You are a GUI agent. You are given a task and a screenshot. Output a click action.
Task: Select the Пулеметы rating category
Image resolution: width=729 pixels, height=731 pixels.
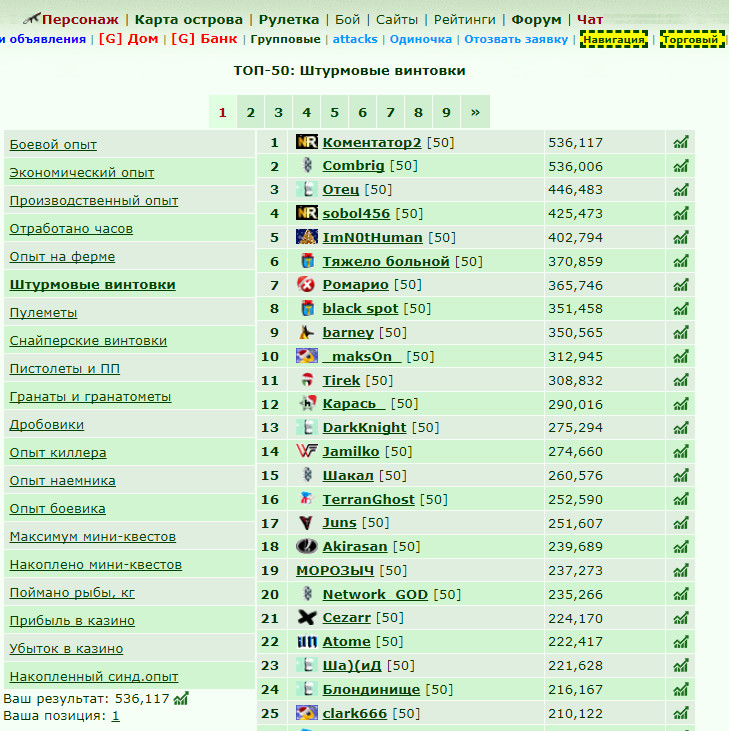[43, 312]
